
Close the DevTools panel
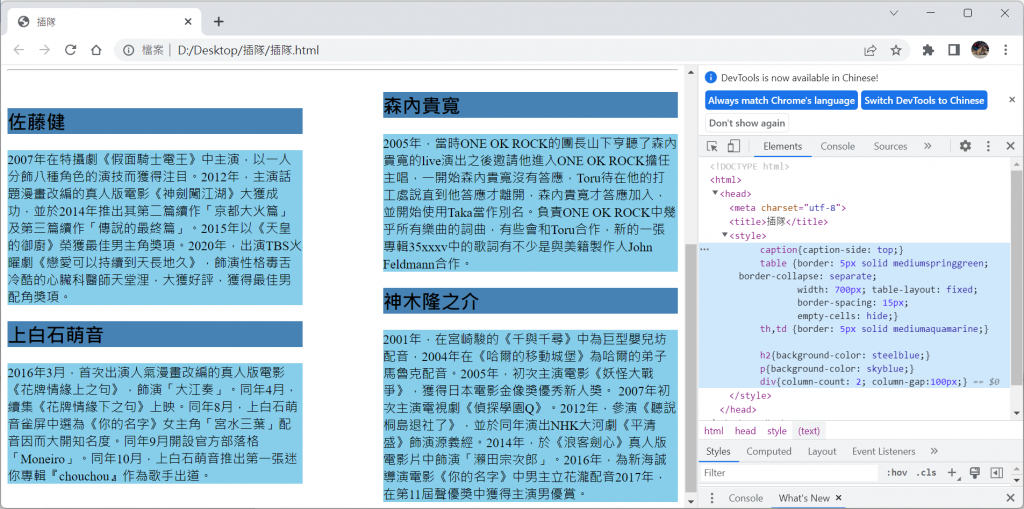(1010, 146)
